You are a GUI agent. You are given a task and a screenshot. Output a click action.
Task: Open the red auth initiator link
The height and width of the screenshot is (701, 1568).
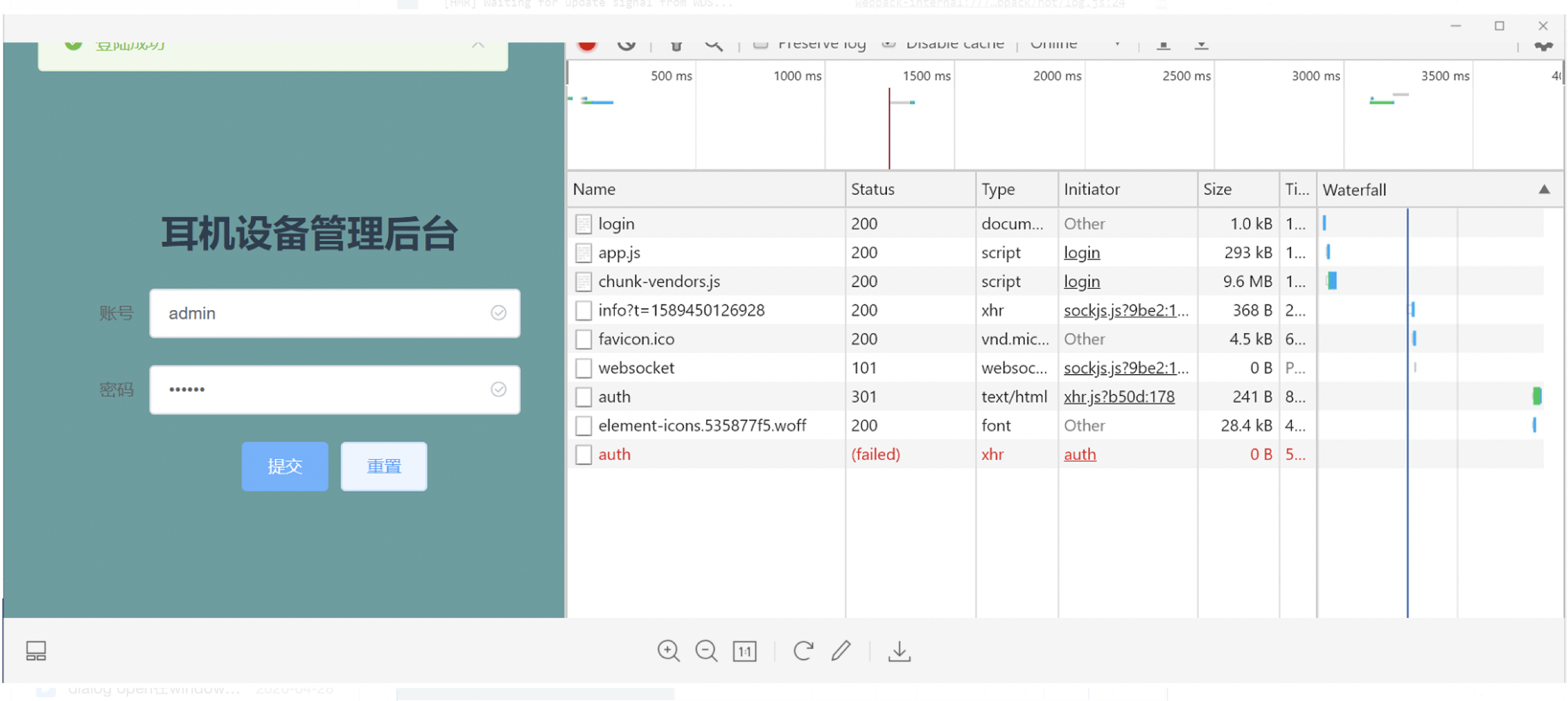pos(1079,454)
